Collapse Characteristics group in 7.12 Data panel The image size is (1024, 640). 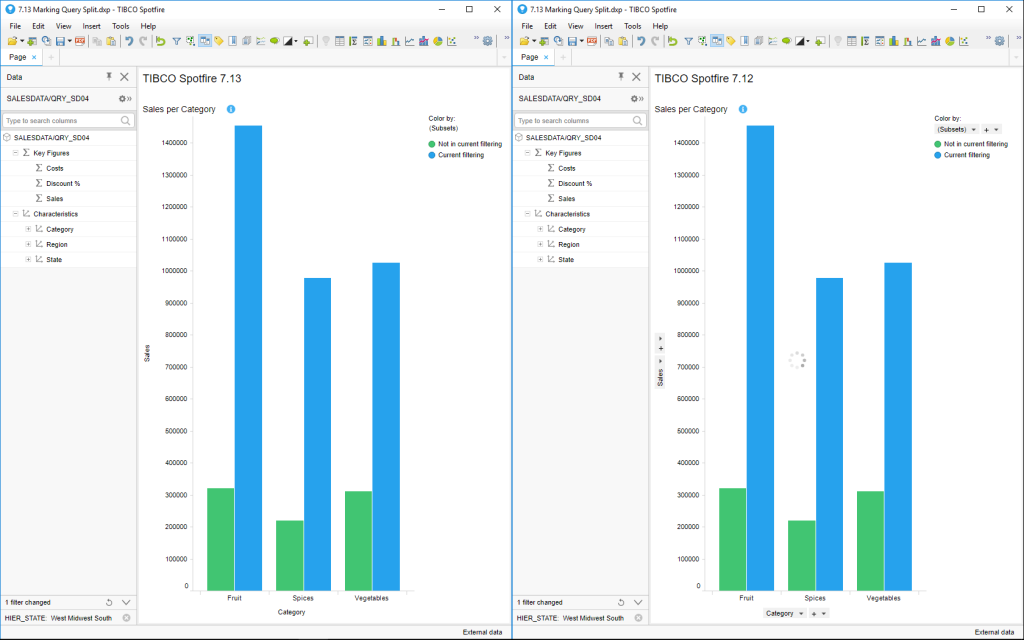[528, 214]
